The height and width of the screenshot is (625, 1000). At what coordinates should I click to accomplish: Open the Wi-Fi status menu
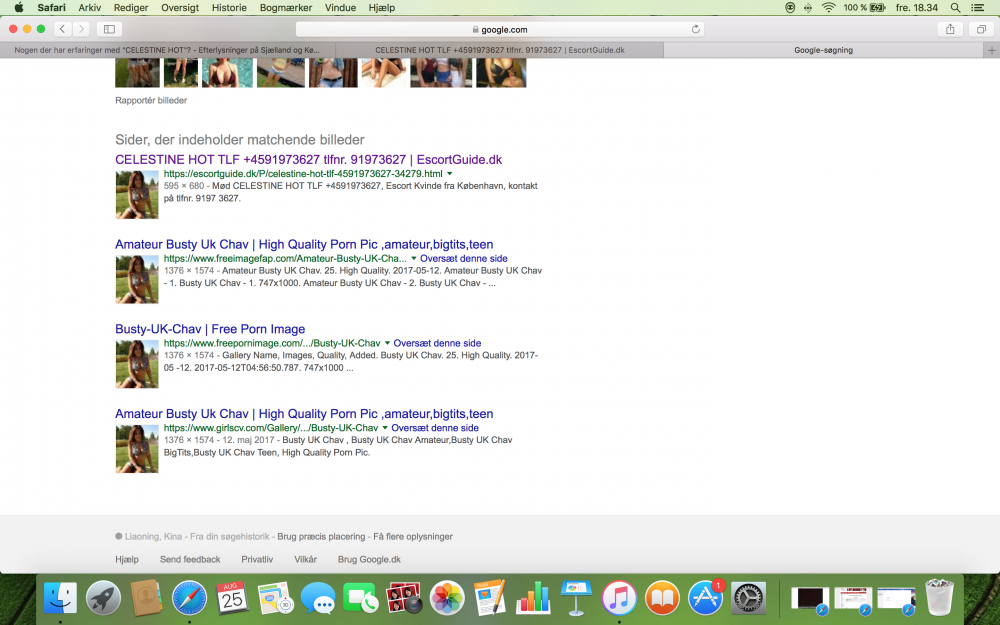click(x=828, y=8)
